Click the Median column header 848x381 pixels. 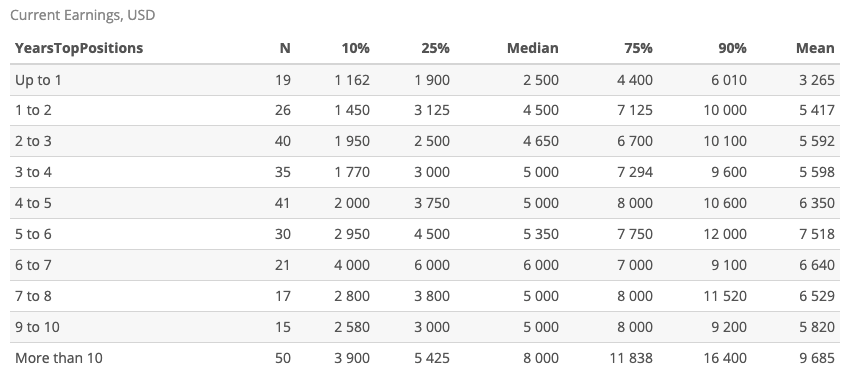pos(533,48)
